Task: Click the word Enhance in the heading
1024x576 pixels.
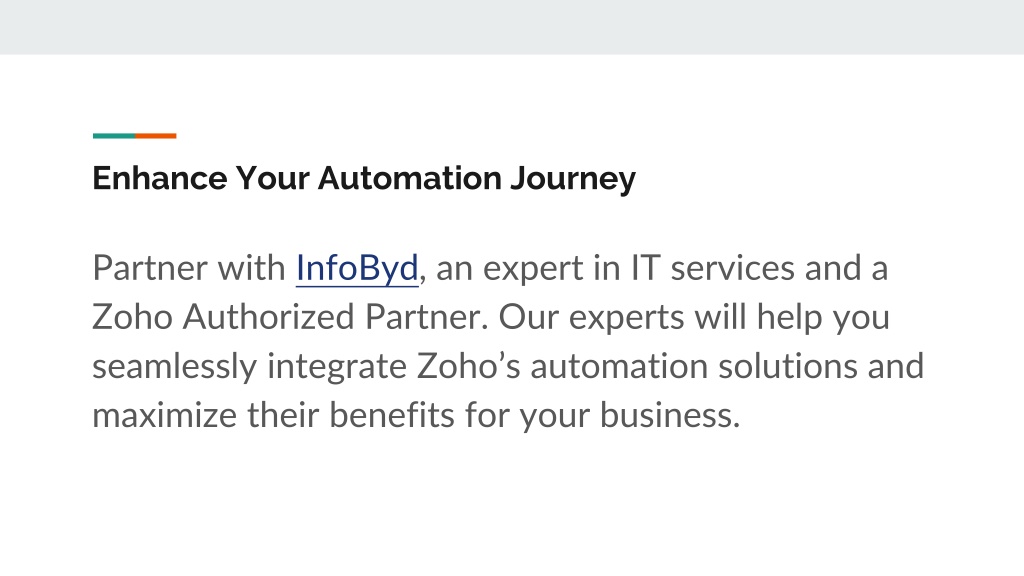Action: click(159, 178)
